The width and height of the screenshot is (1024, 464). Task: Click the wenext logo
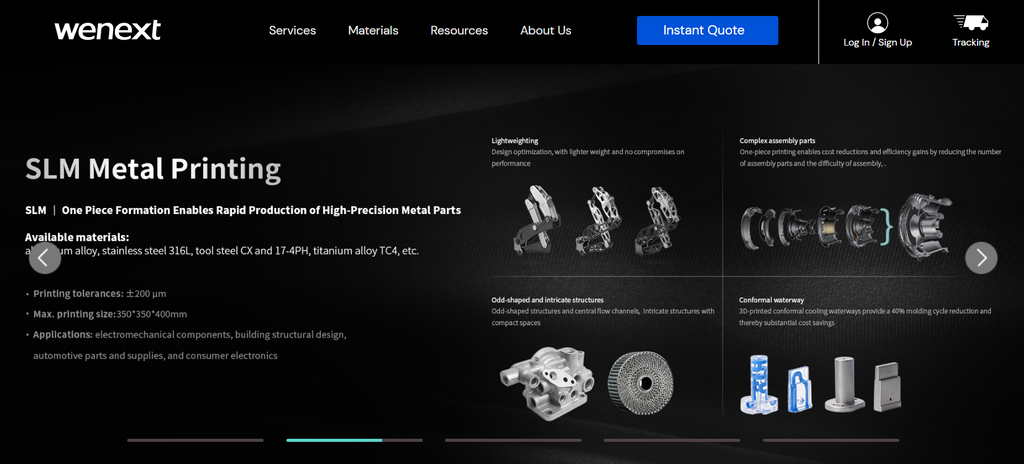click(x=108, y=30)
